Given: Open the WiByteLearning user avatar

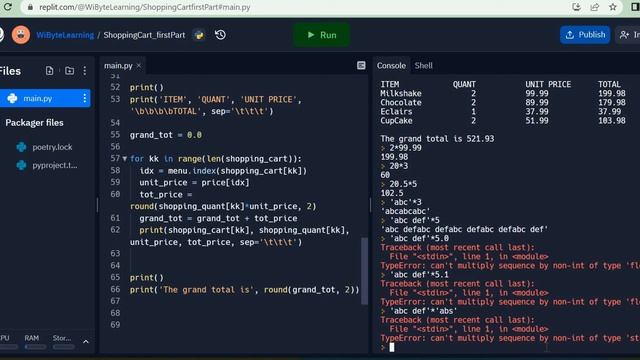Looking at the screenshot, I should point(21,35).
